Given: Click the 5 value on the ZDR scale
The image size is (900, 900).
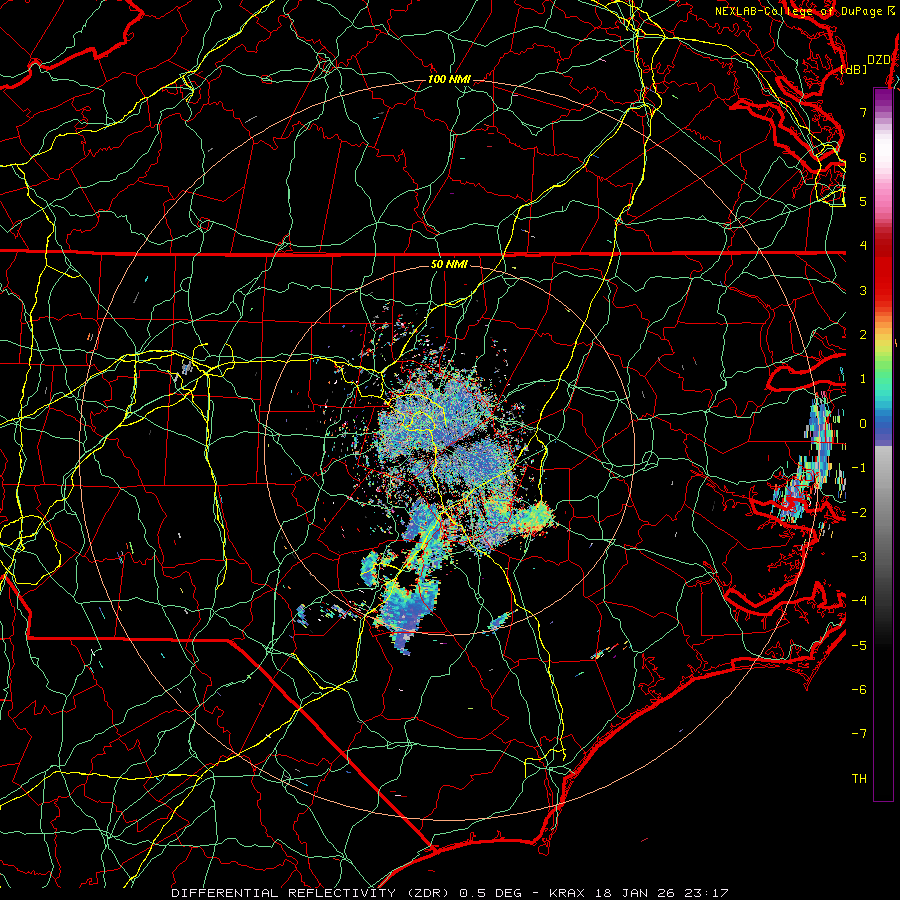Looking at the screenshot, I should tap(863, 201).
